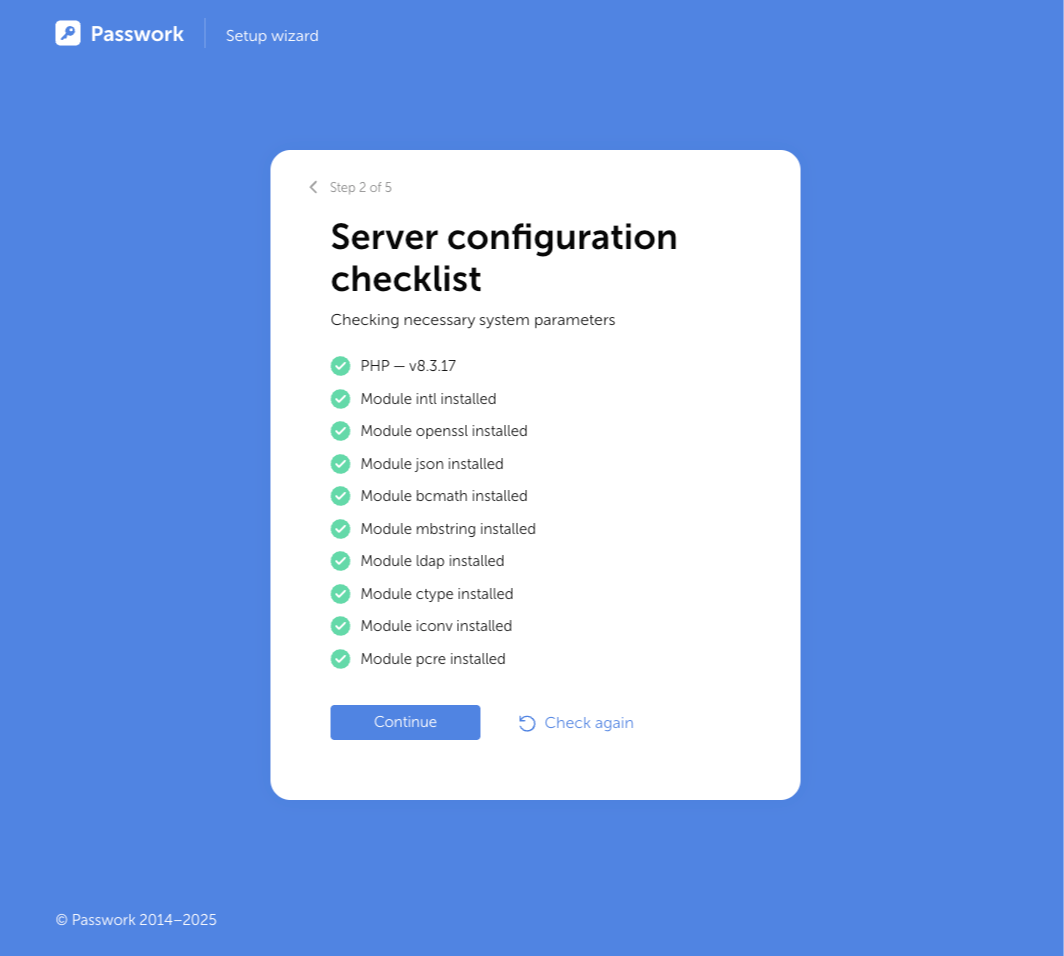Click the check icon beside Module bcmath
1064x956 pixels.
pyautogui.click(x=340, y=495)
